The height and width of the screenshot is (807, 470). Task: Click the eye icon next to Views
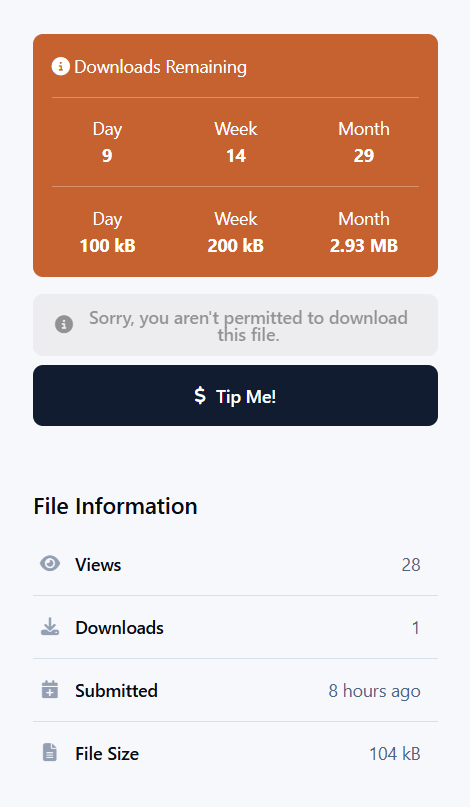pos(50,564)
